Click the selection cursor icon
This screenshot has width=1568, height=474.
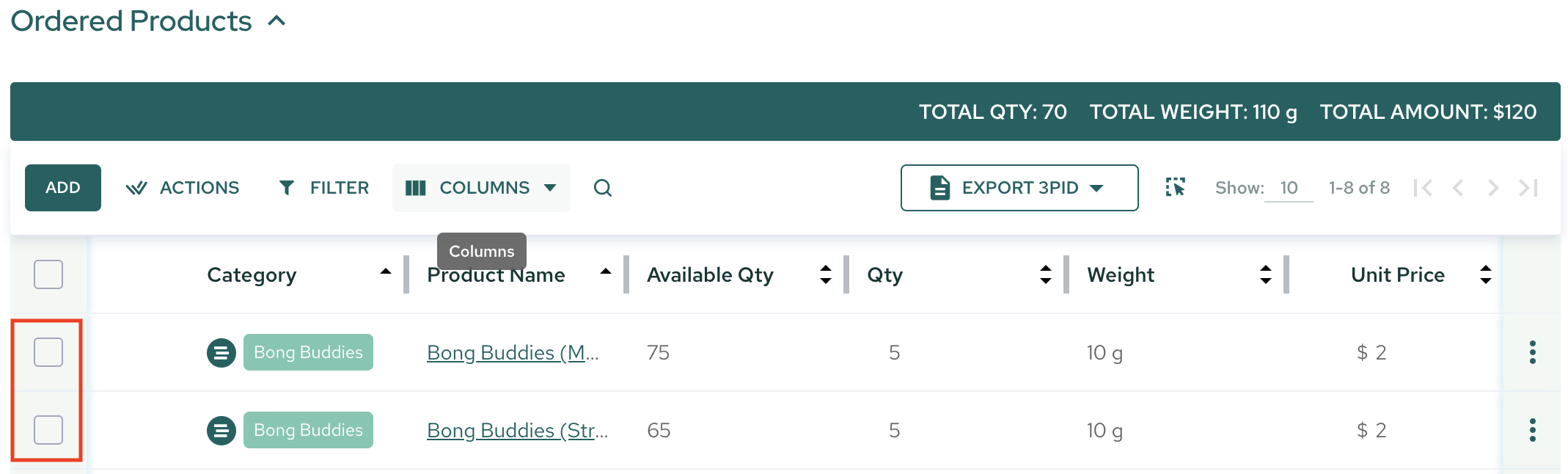pyautogui.click(x=1176, y=188)
